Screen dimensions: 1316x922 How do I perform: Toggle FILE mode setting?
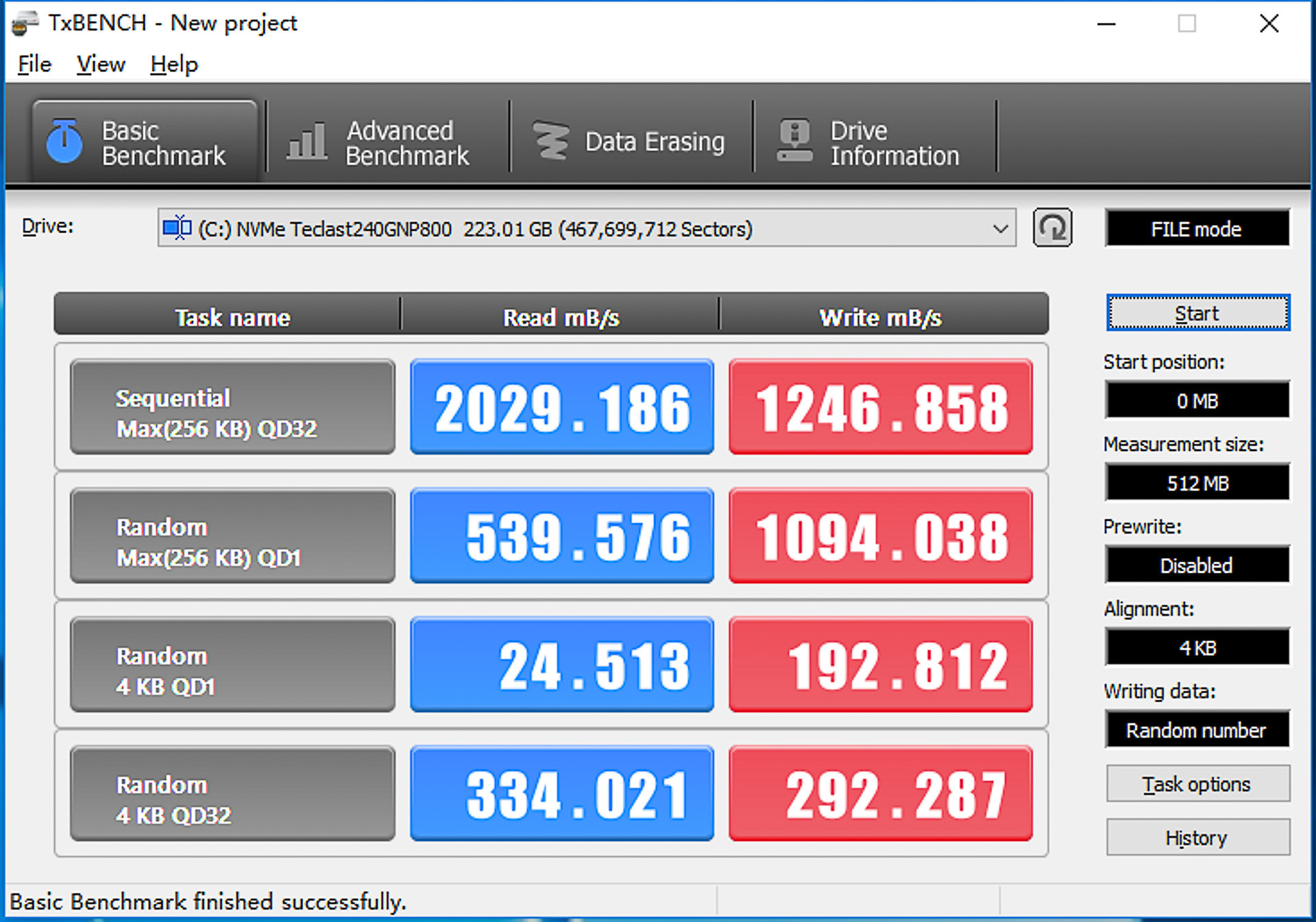click(1197, 228)
